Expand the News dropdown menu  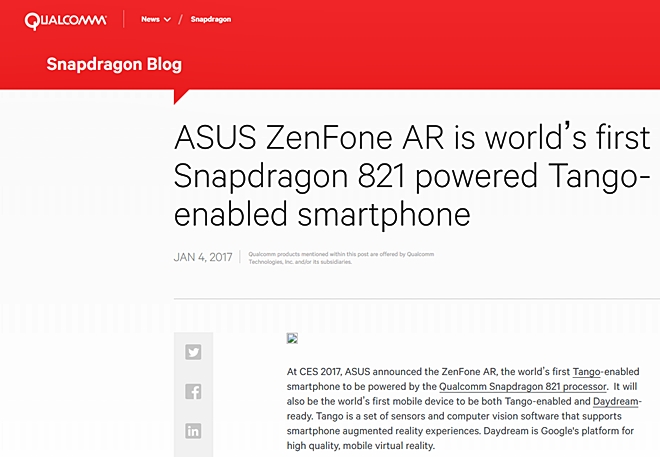(156, 19)
